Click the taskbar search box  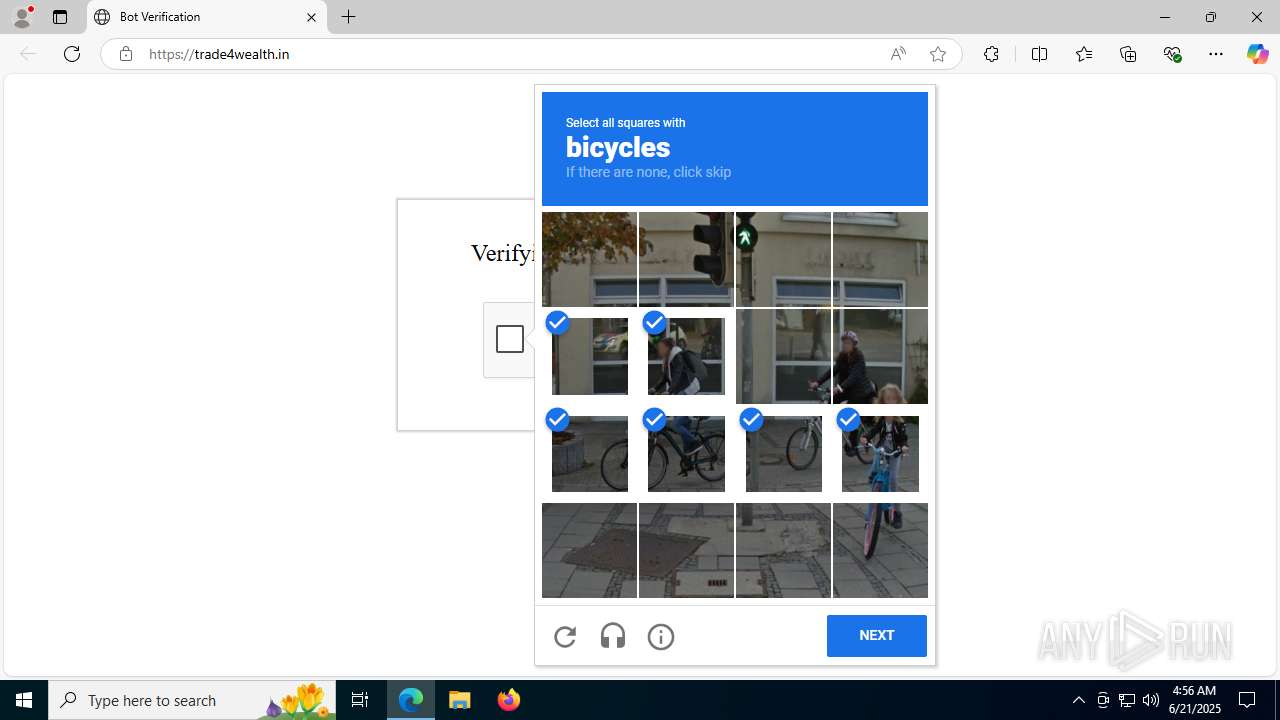(192, 700)
